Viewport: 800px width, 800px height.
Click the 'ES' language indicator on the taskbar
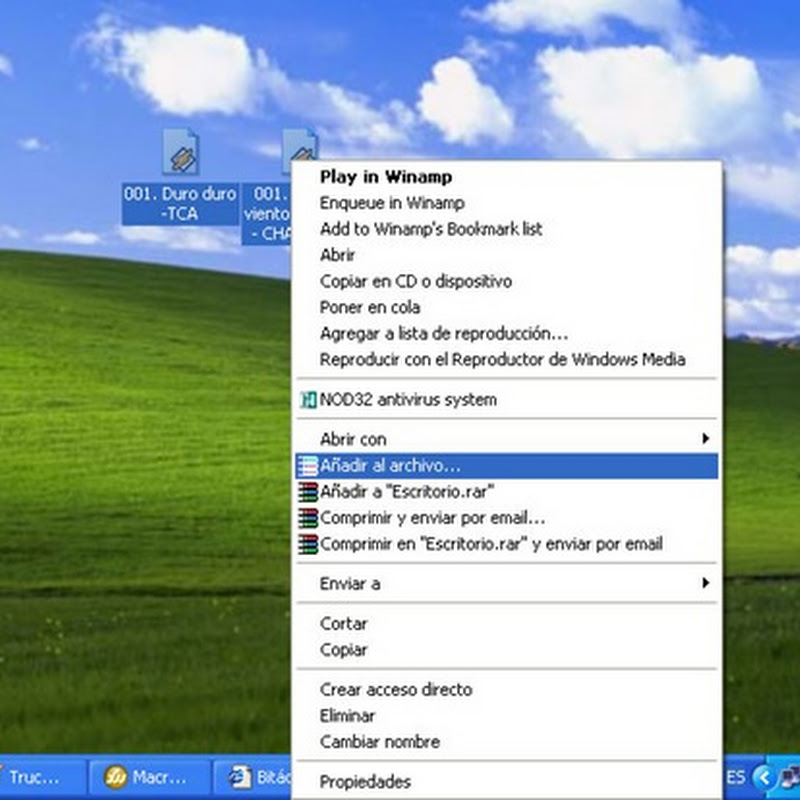736,778
